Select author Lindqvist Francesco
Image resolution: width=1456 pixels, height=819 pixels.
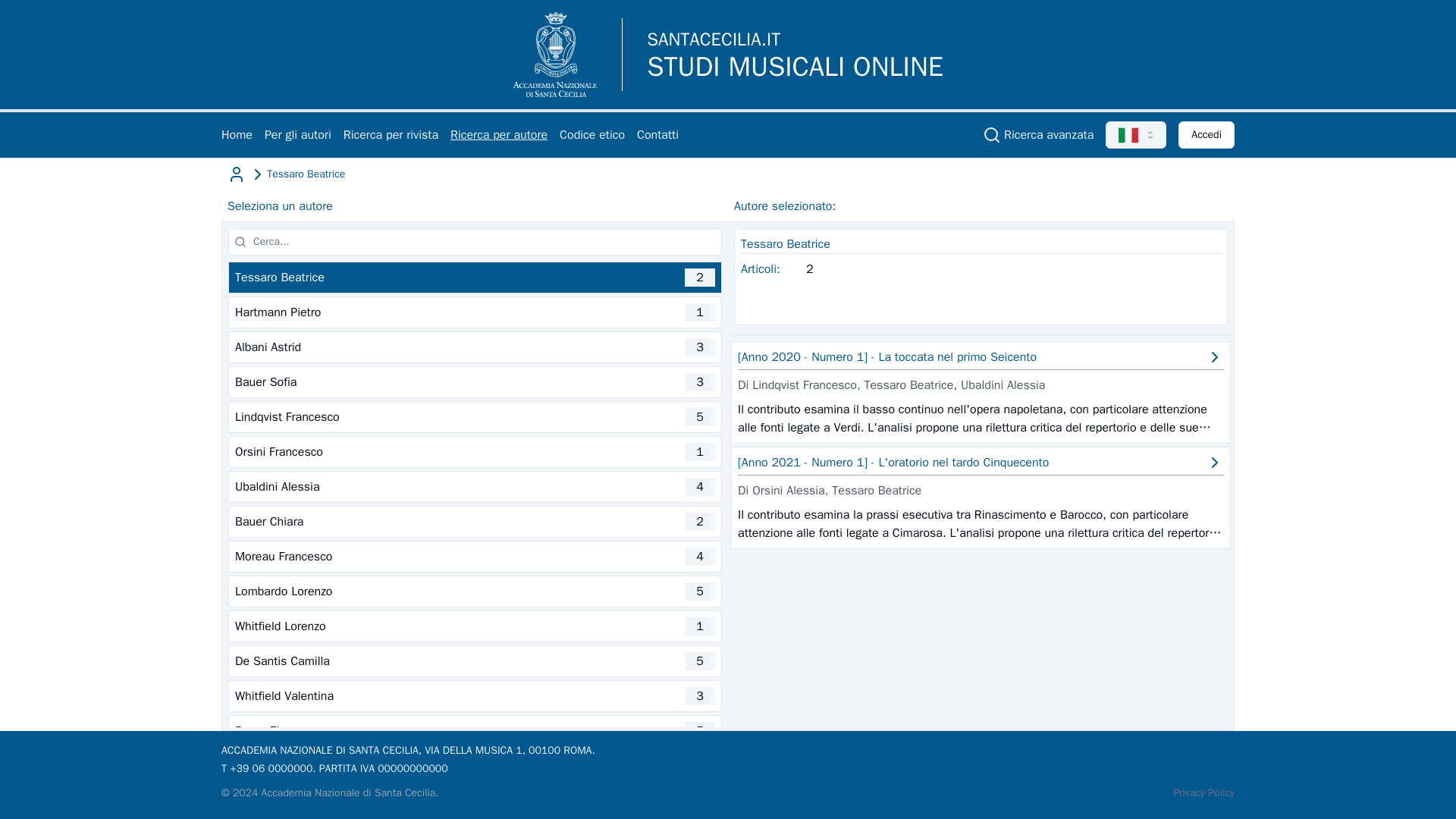click(x=475, y=417)
